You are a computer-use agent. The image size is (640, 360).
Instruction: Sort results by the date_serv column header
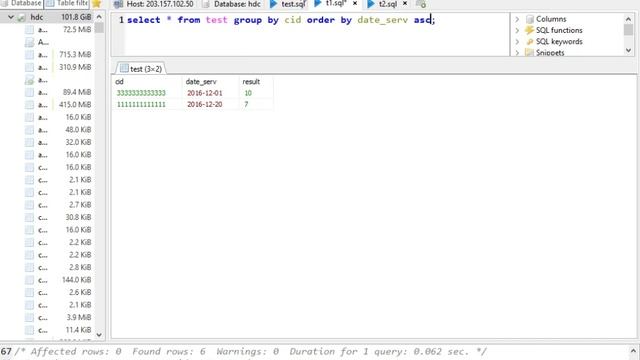click(210, 82)
